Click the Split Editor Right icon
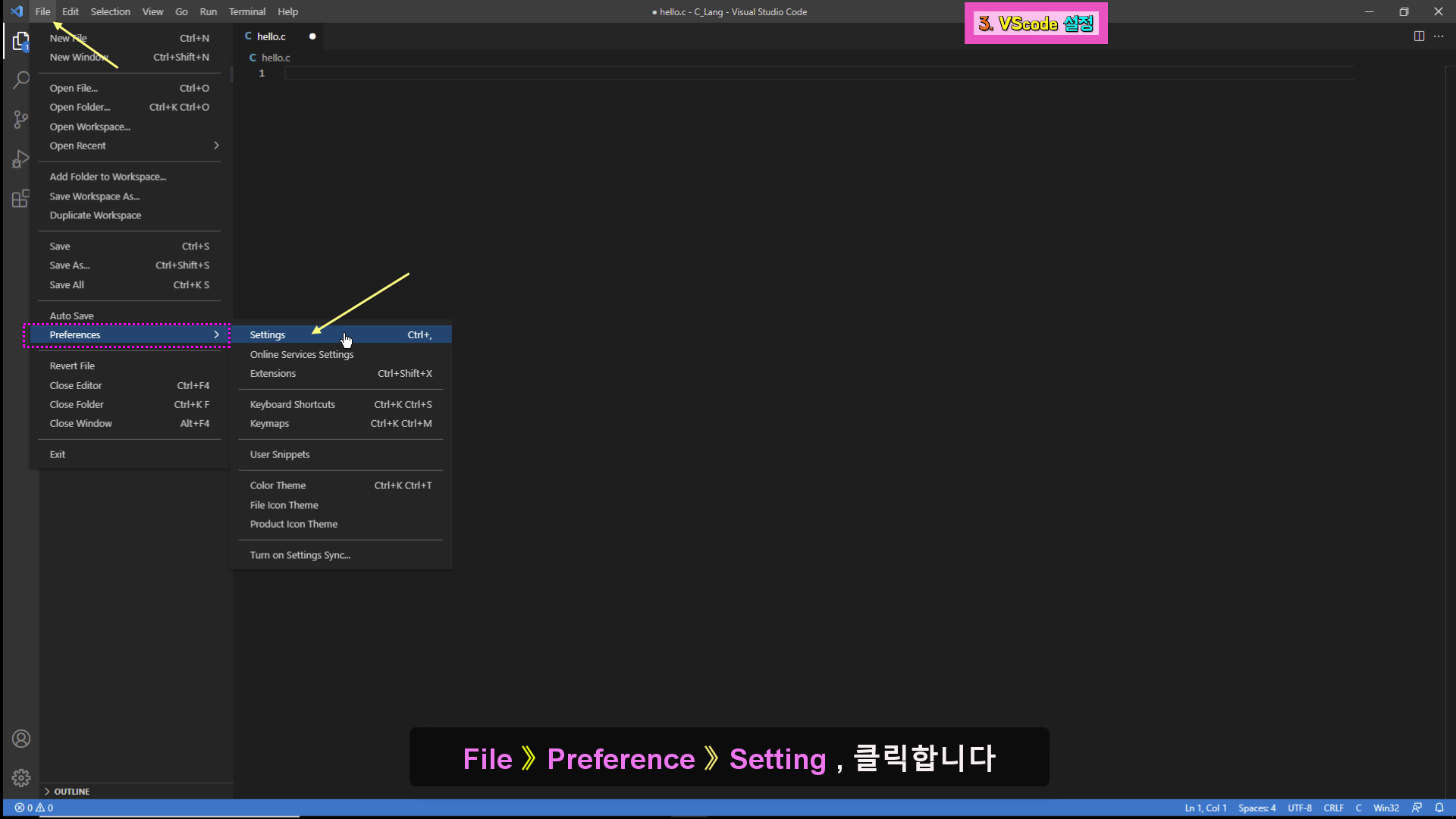This screenshot has height=819, width=1456. [1419, 36]
